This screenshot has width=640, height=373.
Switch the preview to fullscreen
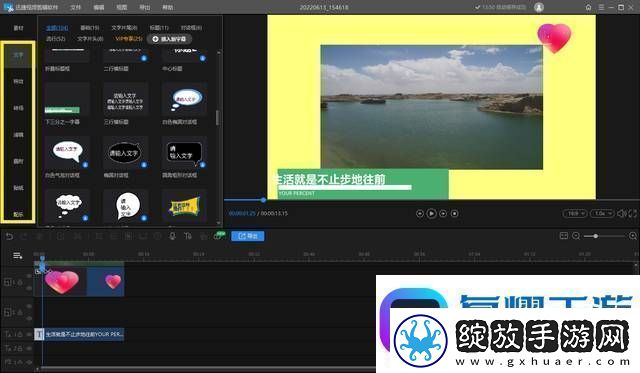tap(633, 213)
